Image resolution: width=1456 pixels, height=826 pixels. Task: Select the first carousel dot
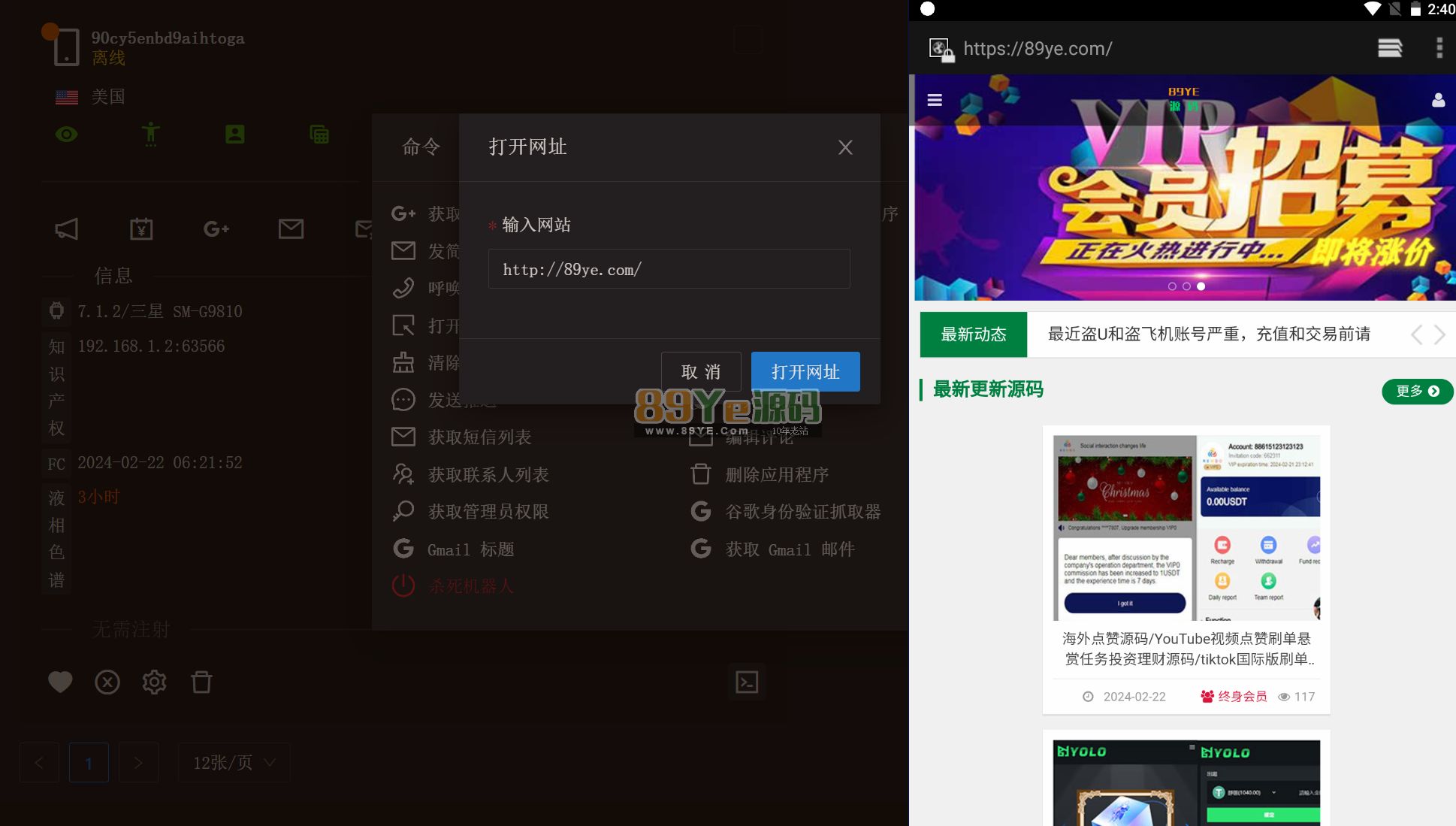tap(1172, 286)
